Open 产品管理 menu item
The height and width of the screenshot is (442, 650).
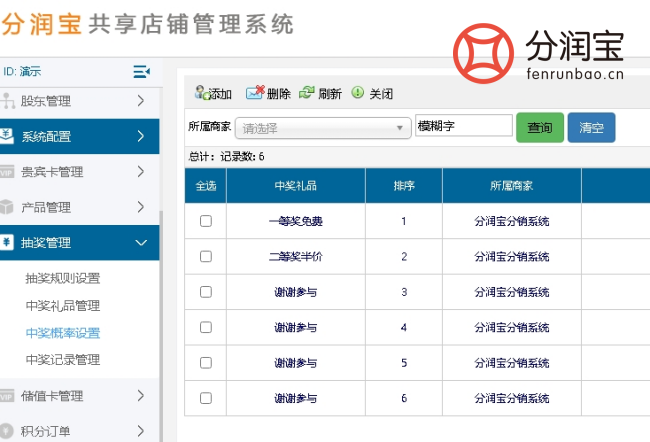point(80,207)
